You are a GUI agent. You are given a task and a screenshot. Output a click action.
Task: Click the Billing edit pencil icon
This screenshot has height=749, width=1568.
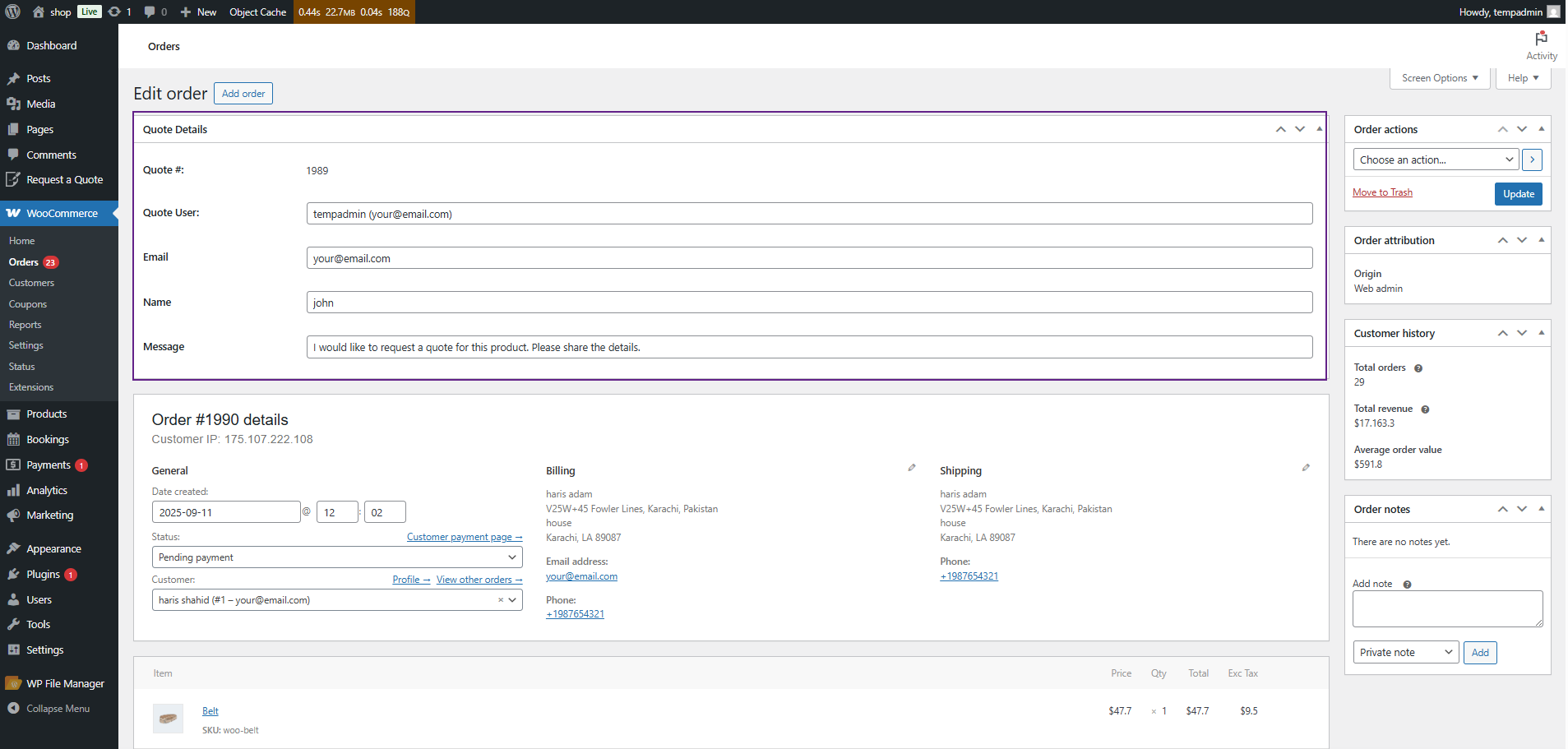[911, 468]
